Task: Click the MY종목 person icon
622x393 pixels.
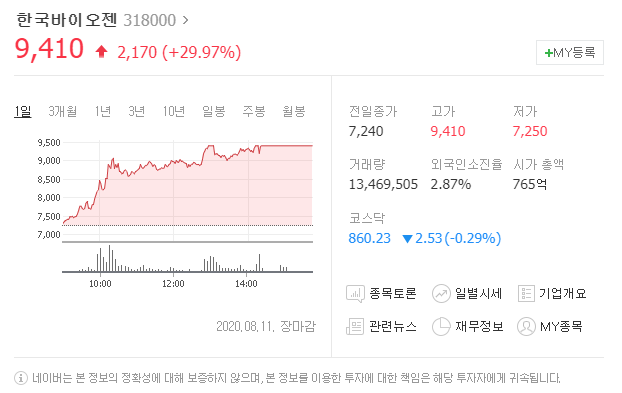Action: tap(526, 327)
